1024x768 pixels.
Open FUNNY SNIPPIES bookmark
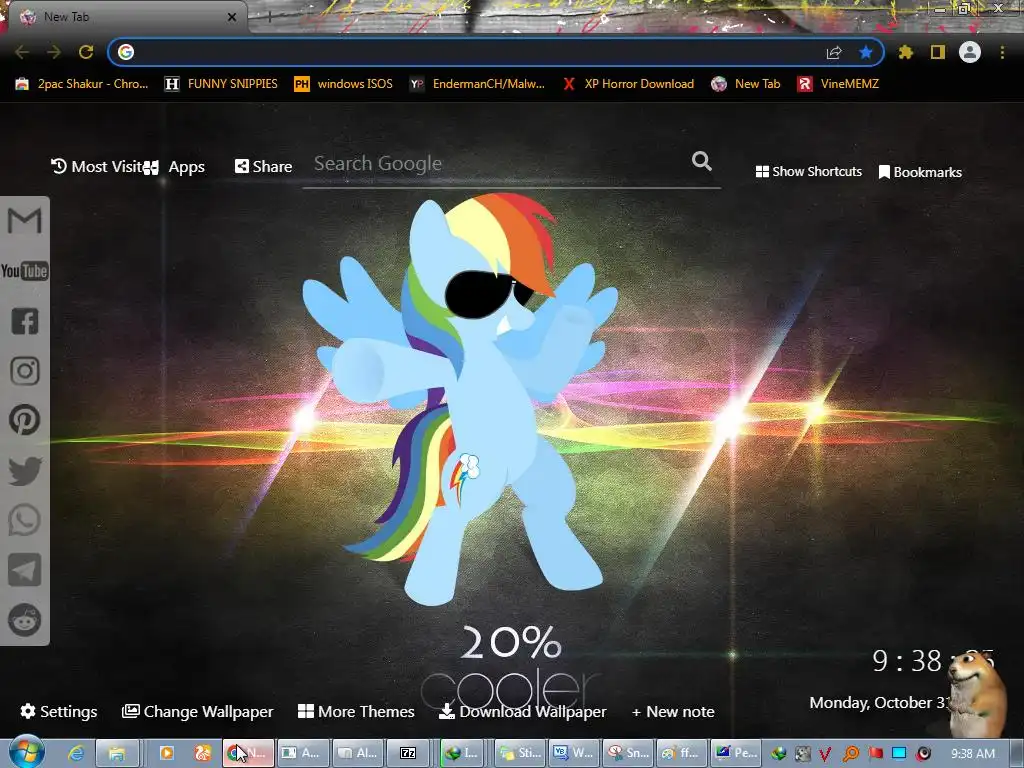(x=221, y=84)
